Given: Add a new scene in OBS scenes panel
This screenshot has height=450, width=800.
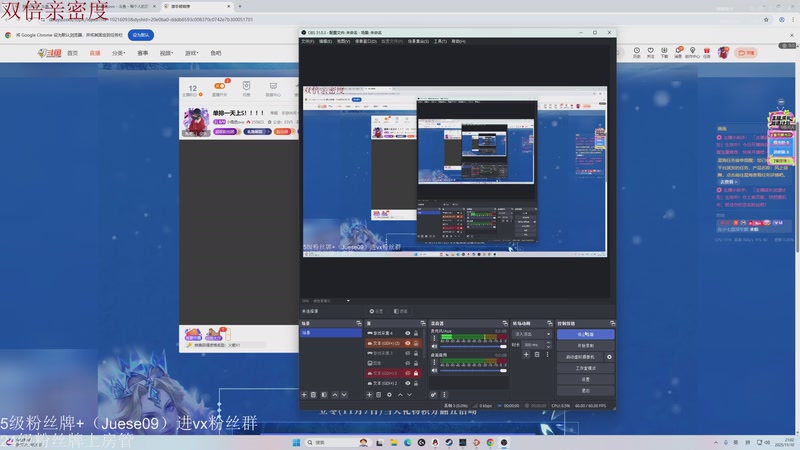Looking at the screenshot, I should pyautogui.click(x=304, y=394).
